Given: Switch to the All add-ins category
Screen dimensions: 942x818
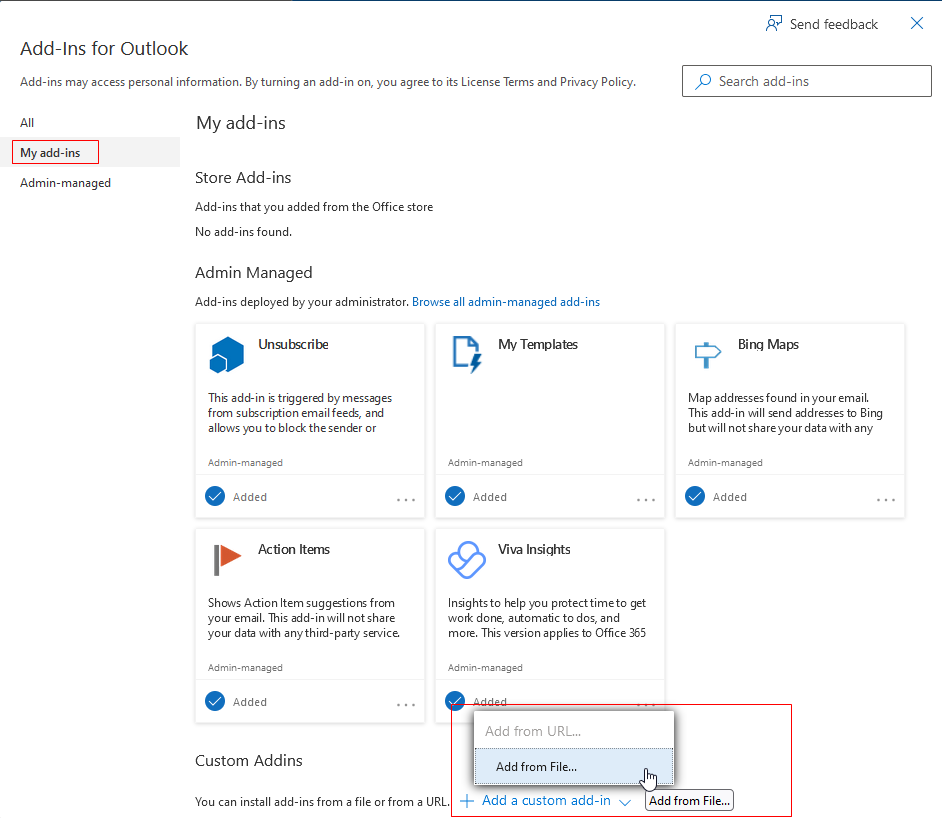Looking at the screenshot, I should coord(27,123).
